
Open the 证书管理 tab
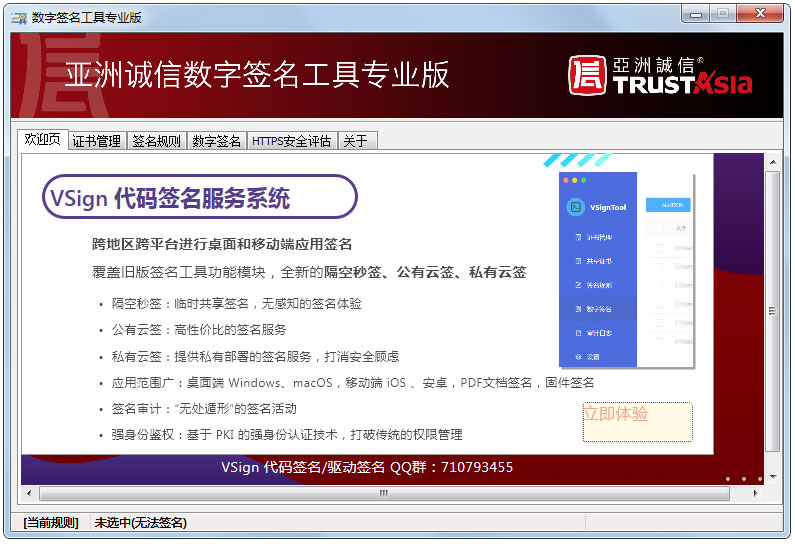click(x=97, y=141)
